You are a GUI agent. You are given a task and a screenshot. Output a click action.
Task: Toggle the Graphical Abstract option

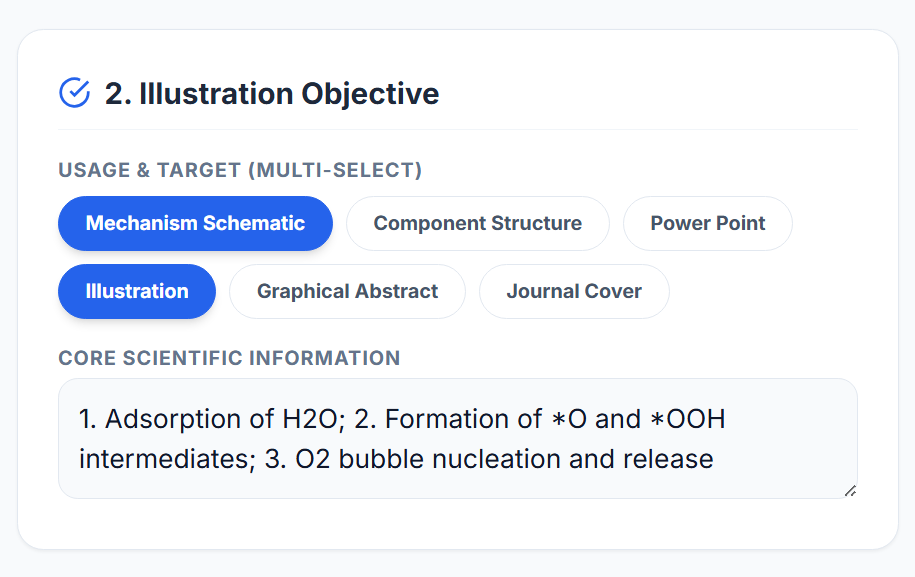tap(347, 291)
